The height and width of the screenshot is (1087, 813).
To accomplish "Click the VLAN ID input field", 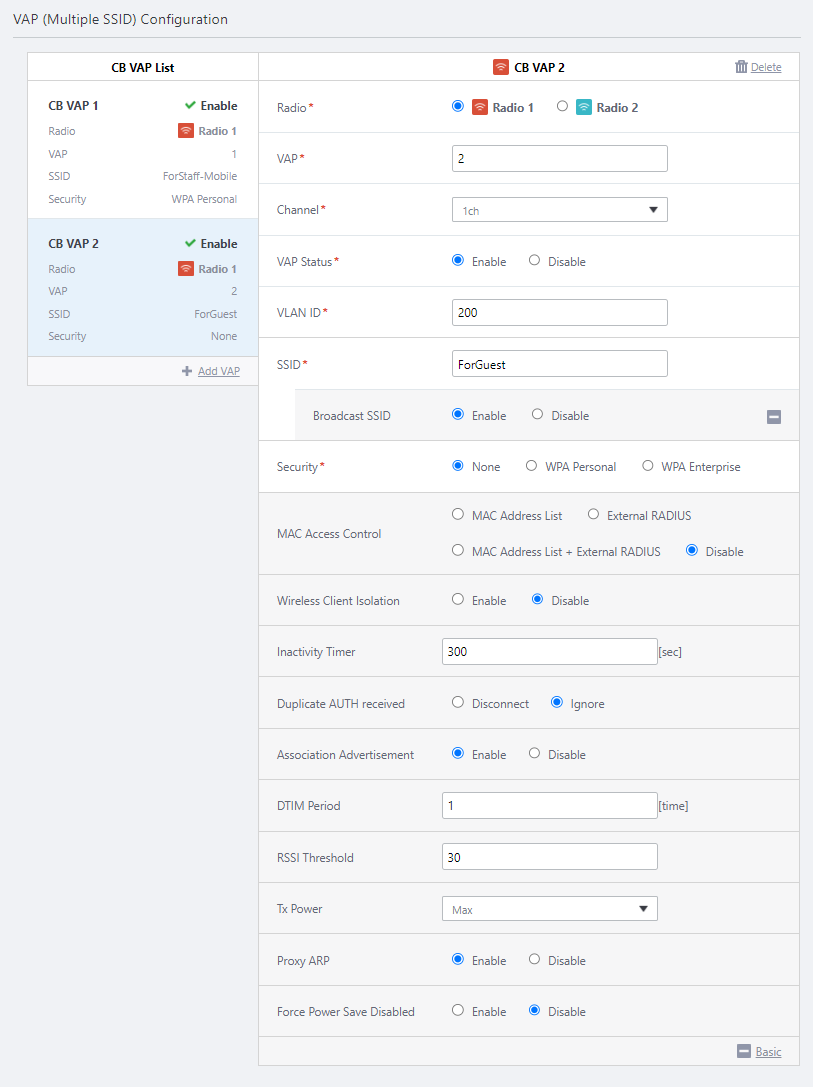I will [x=559, y=313].
